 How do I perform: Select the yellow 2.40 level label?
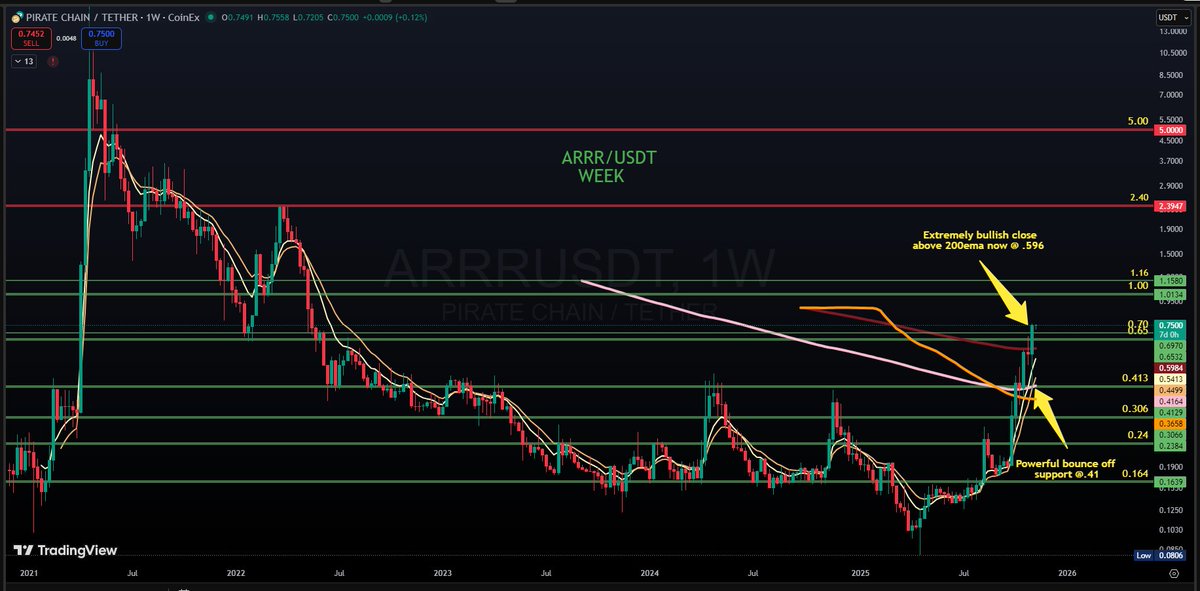(1137, 198)
